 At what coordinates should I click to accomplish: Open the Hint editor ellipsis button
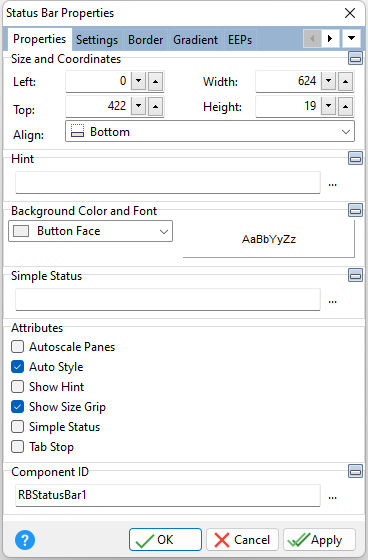pyautogui.click(x=333, y=184)
